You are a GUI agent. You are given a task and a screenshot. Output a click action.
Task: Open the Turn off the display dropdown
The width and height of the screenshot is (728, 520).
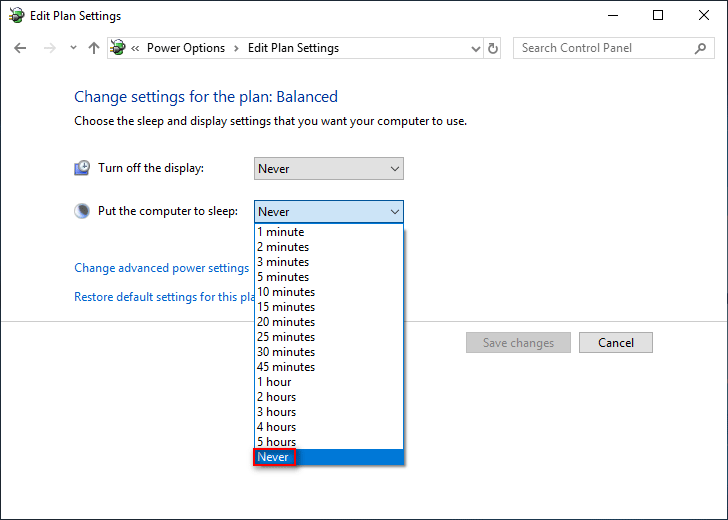328,169
